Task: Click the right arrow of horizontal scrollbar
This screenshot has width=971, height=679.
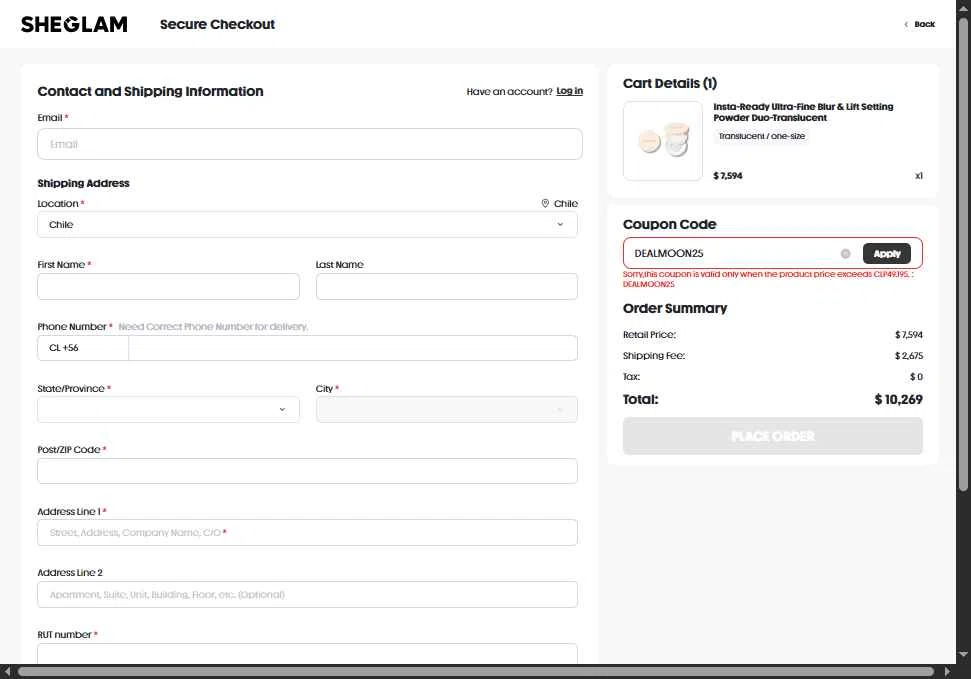Action: pos(947,672)
